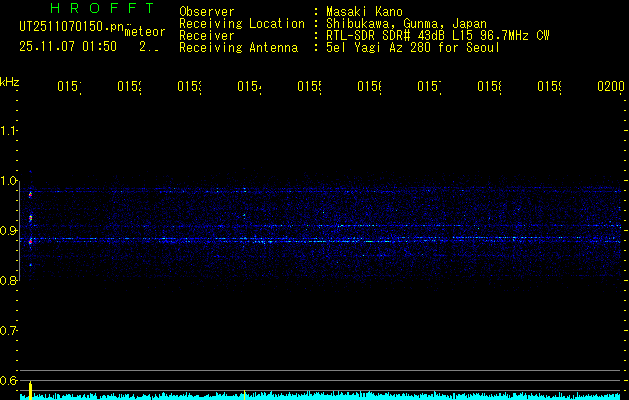Select the filename UT2511070150.pn

click(71, 27)
